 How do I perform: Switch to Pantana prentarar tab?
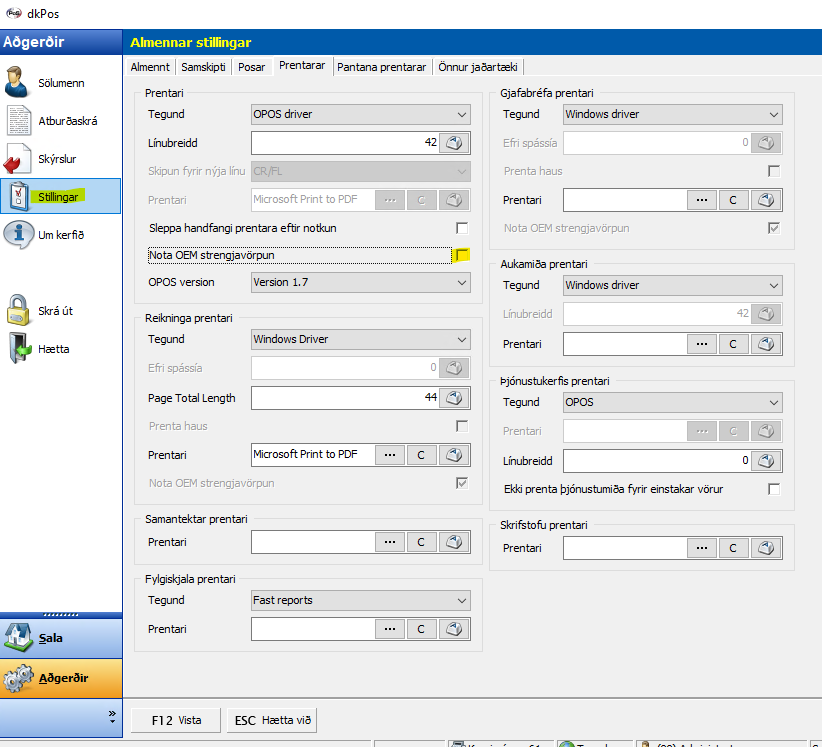(381, 67)
